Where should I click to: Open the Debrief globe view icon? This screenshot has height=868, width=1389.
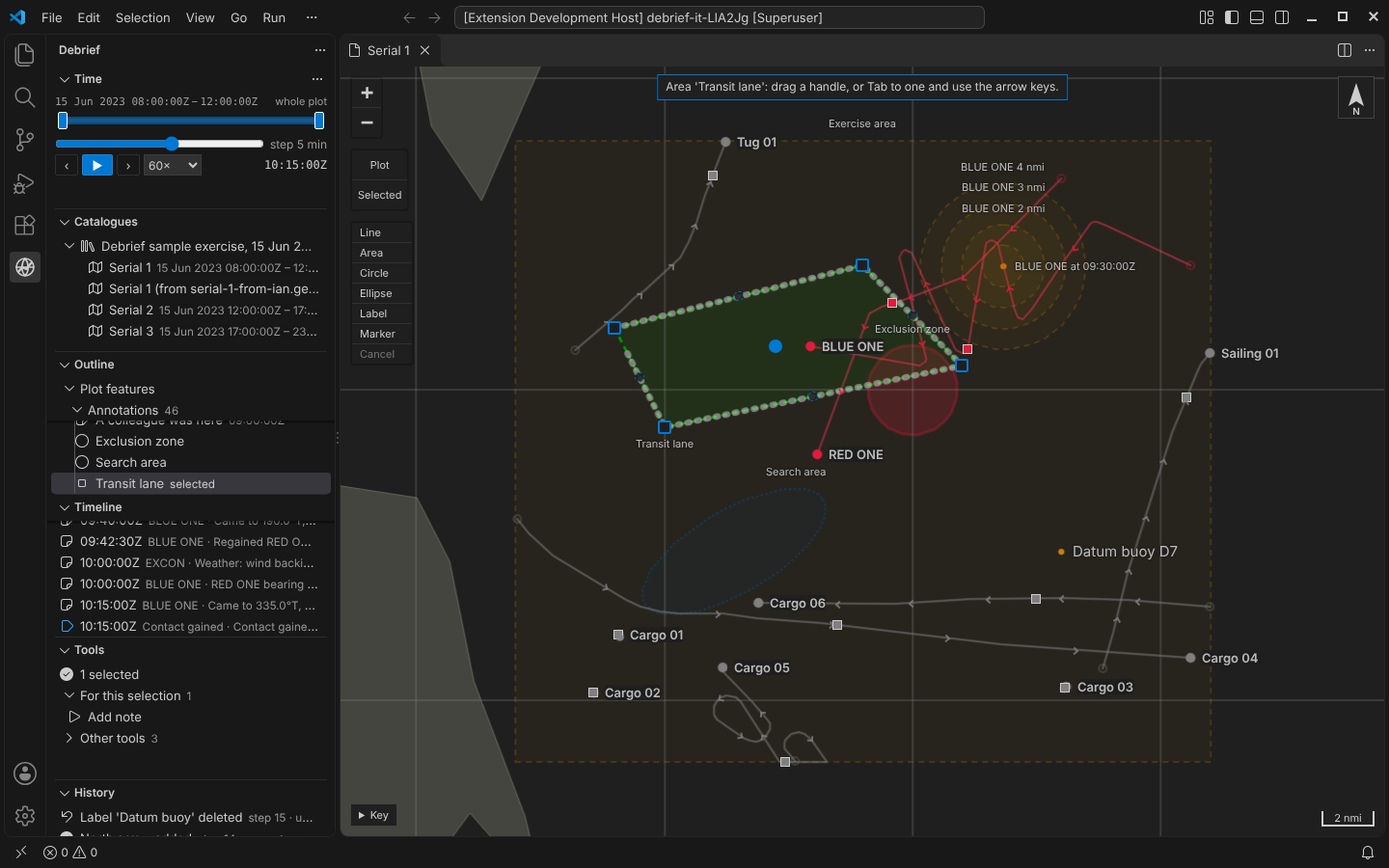tap(25, 267)
